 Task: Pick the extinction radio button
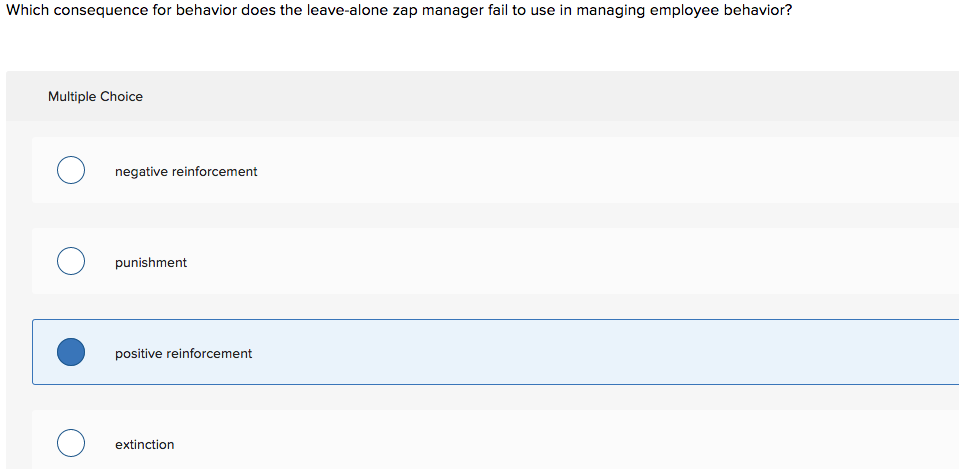click(70, 443)
